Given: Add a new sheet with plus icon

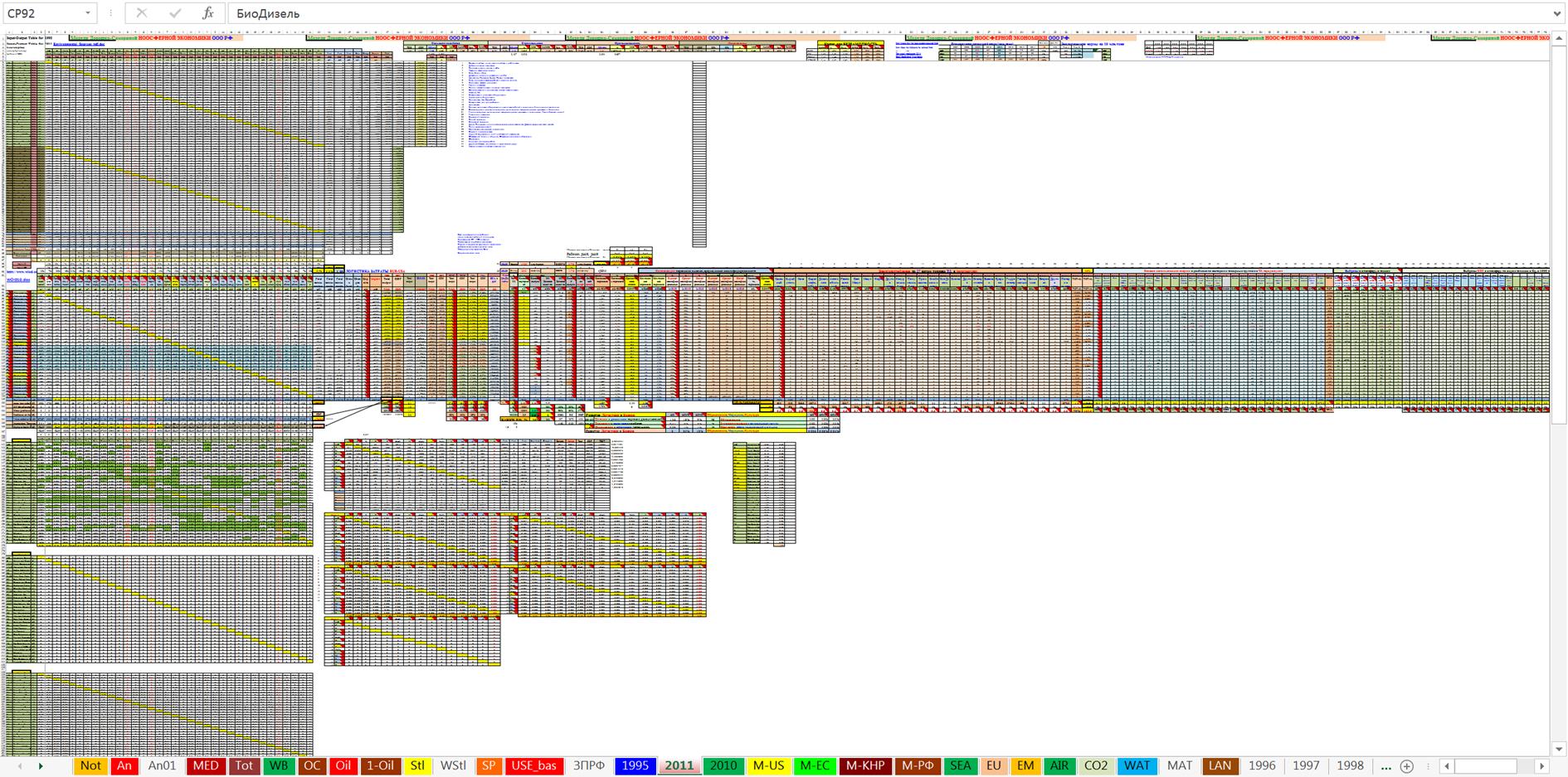Looking at the screenshot, I should point(1407,766).
